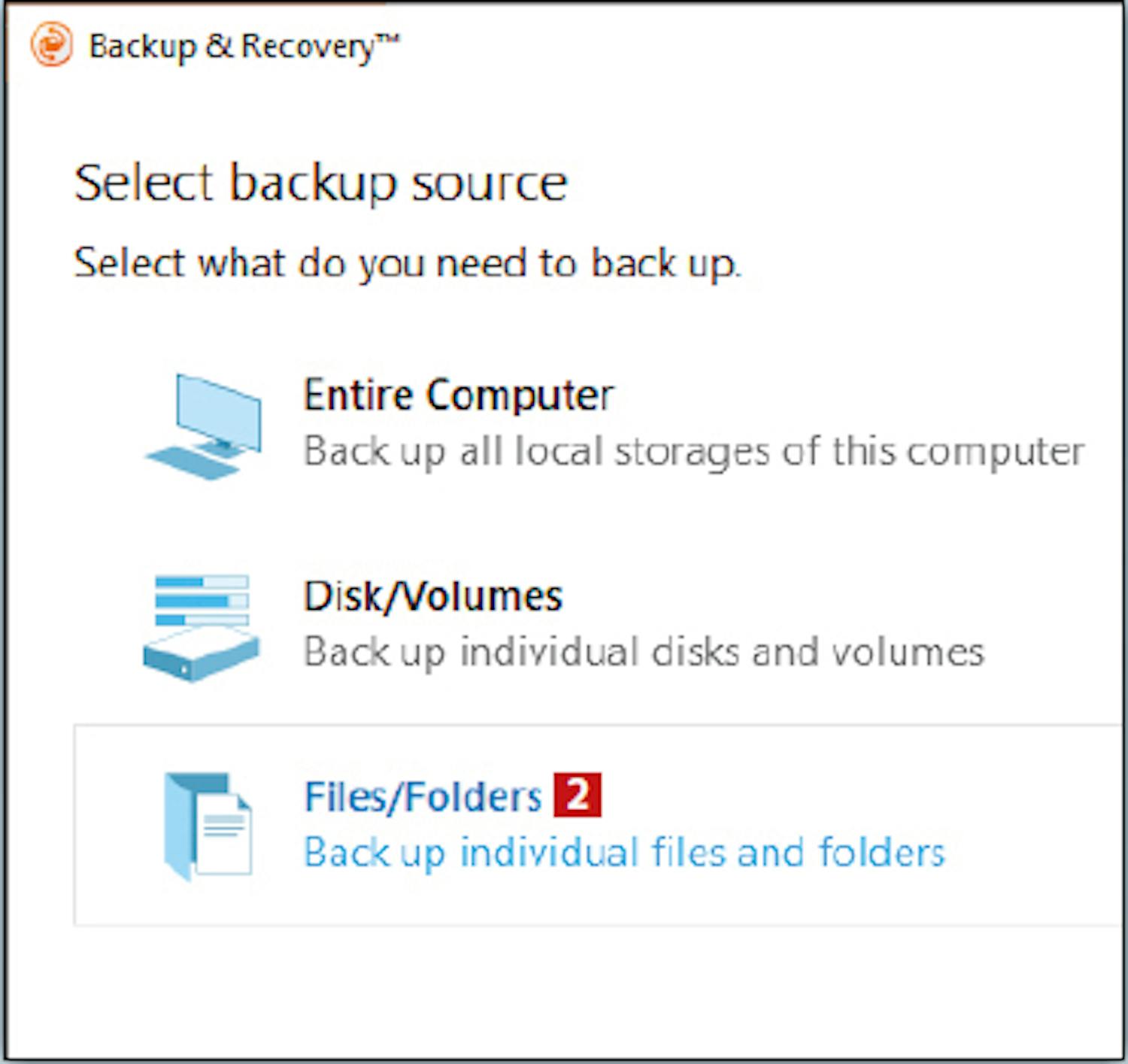Click the blank area below Files/Folders option

[564, 993]
